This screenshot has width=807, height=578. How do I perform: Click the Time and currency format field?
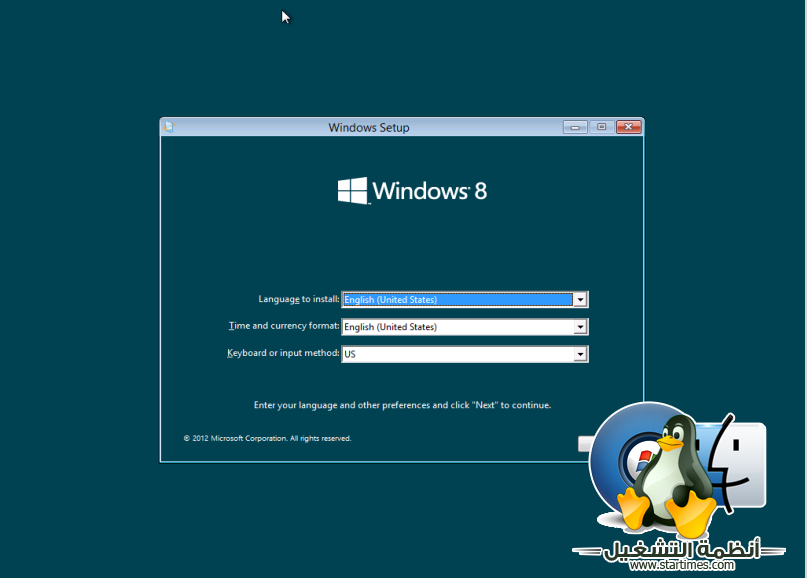pos(465,327)
